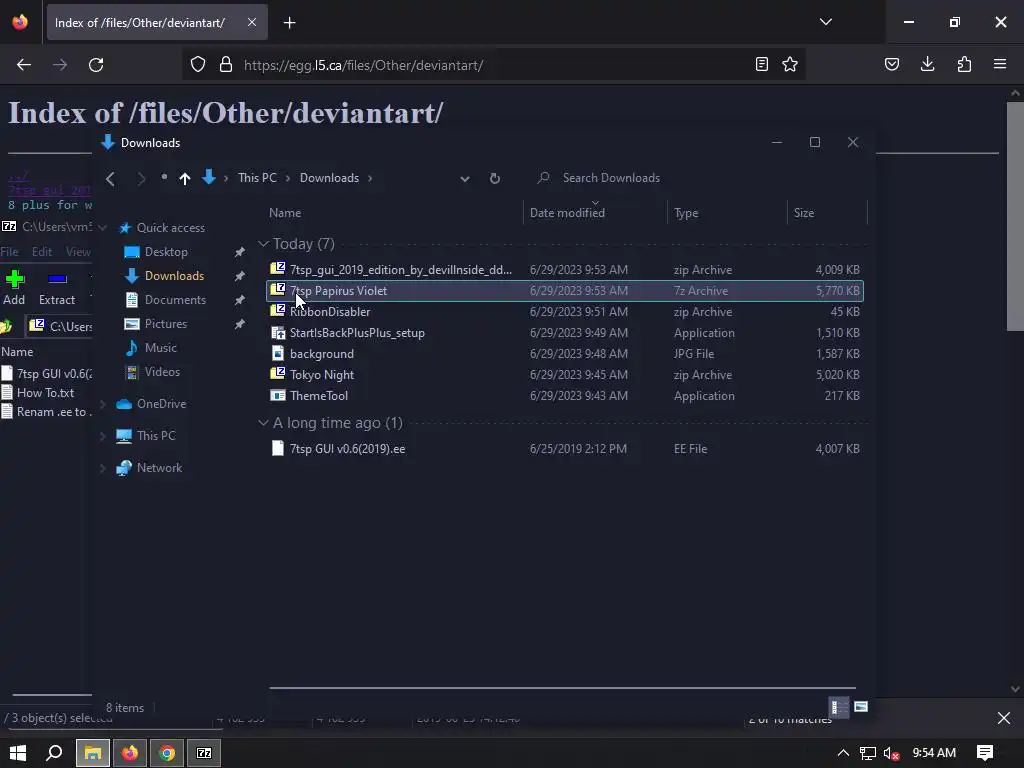
Task: Toggle Firefox reader view
Action: [761, 64]
